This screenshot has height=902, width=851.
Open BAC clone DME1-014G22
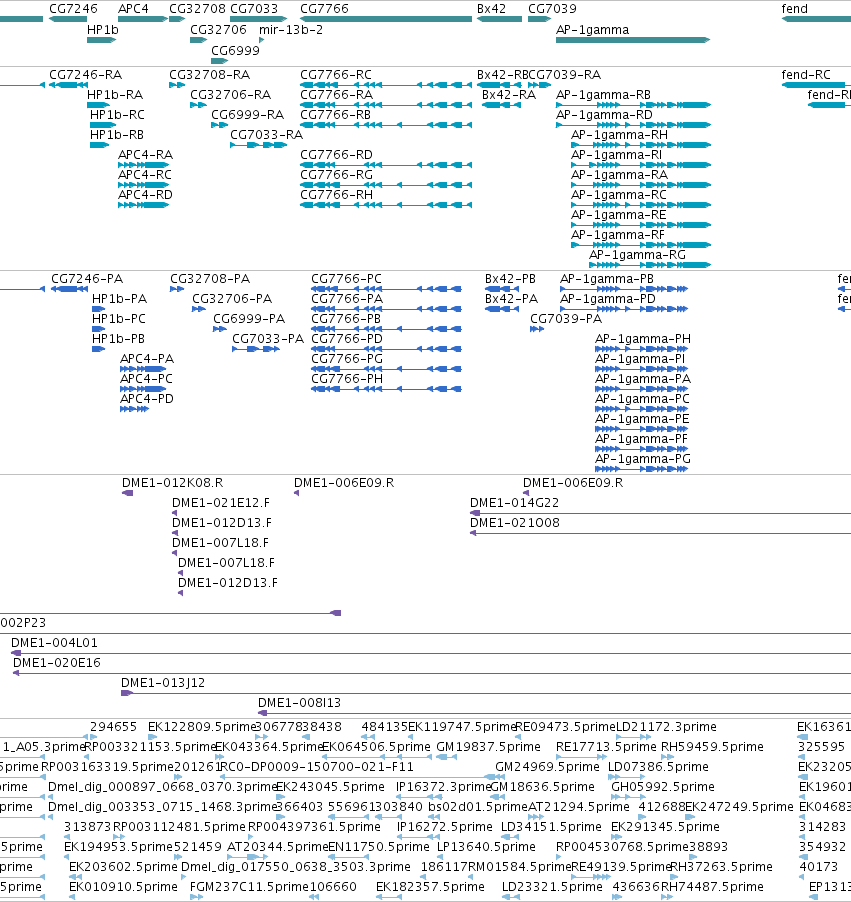tap(514, 503)
